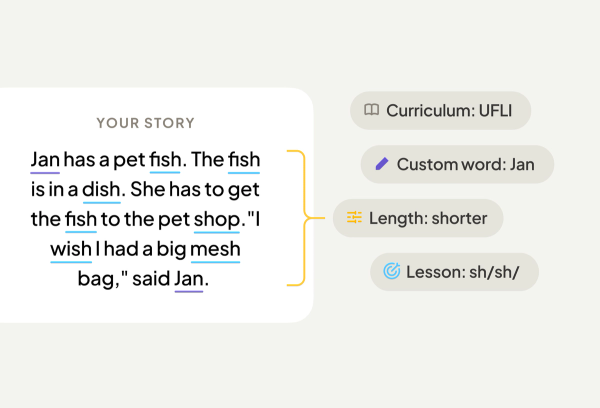Click the yellow bracket connector

pos(296,218)
